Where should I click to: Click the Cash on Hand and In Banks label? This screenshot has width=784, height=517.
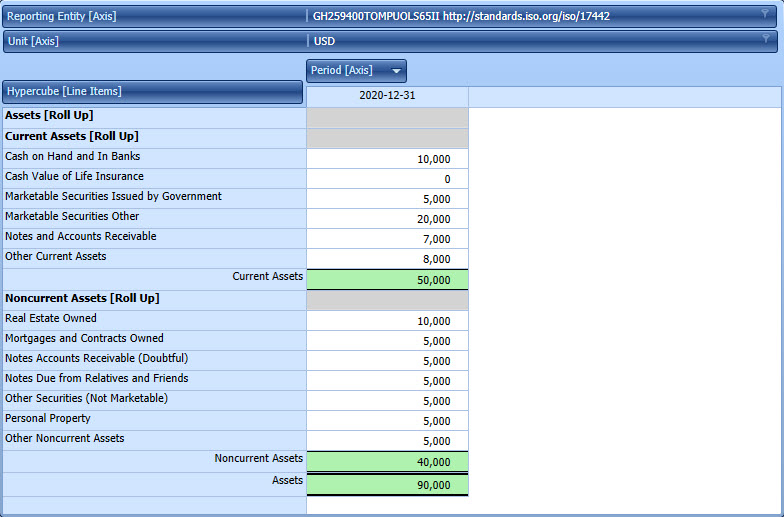(72, 156)
